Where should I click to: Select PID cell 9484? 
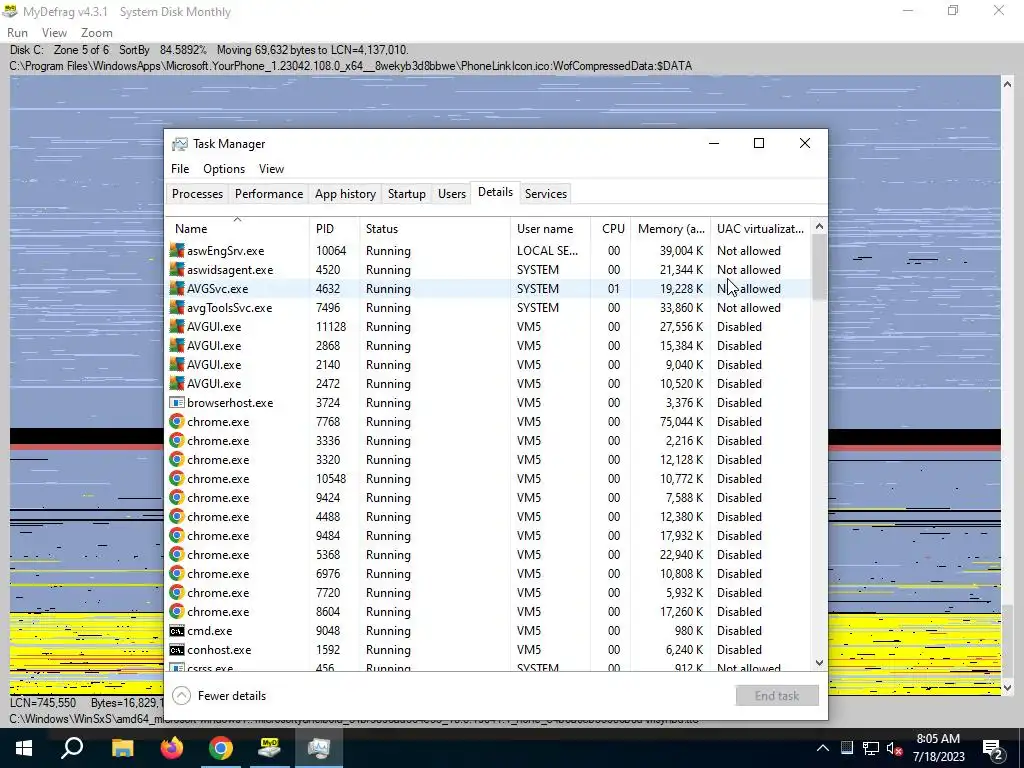(x=328, y=536)
